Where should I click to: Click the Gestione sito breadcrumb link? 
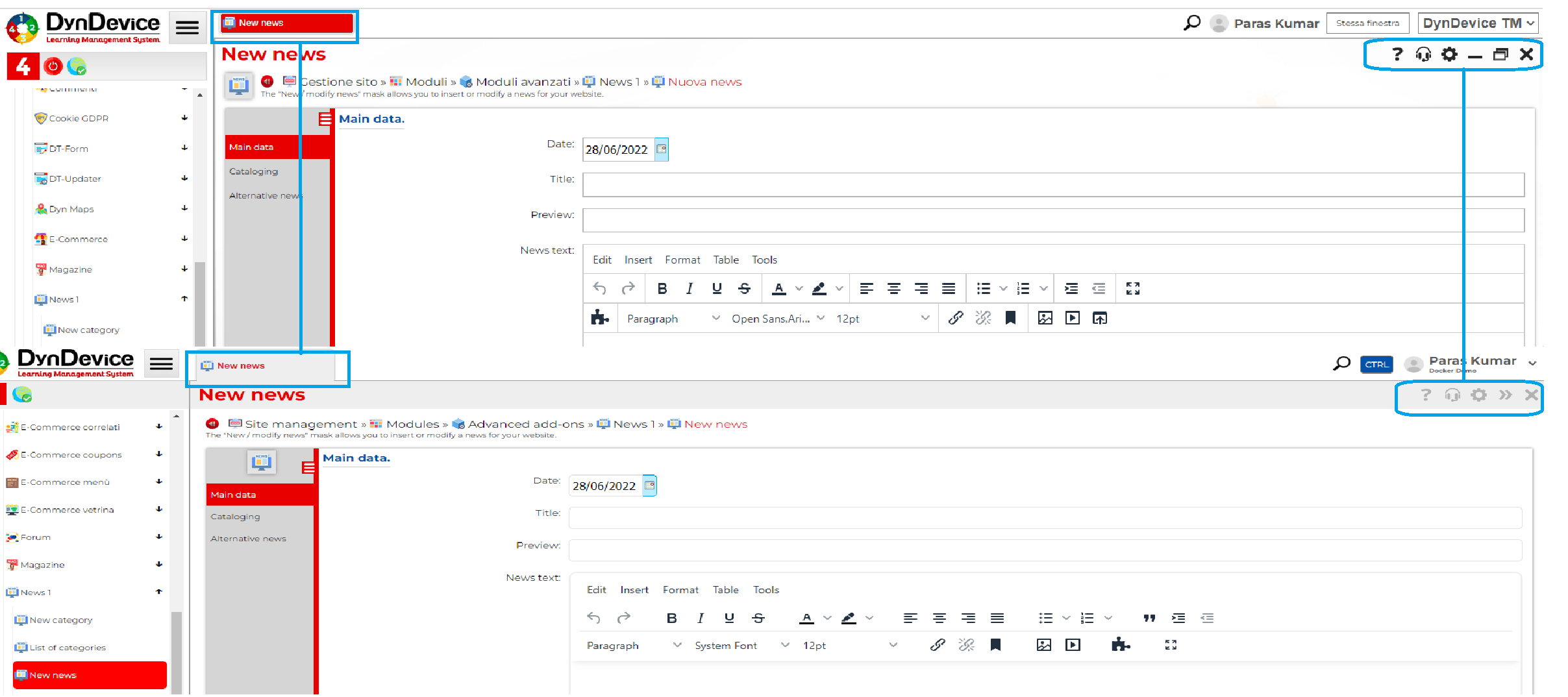coord(339,82)
